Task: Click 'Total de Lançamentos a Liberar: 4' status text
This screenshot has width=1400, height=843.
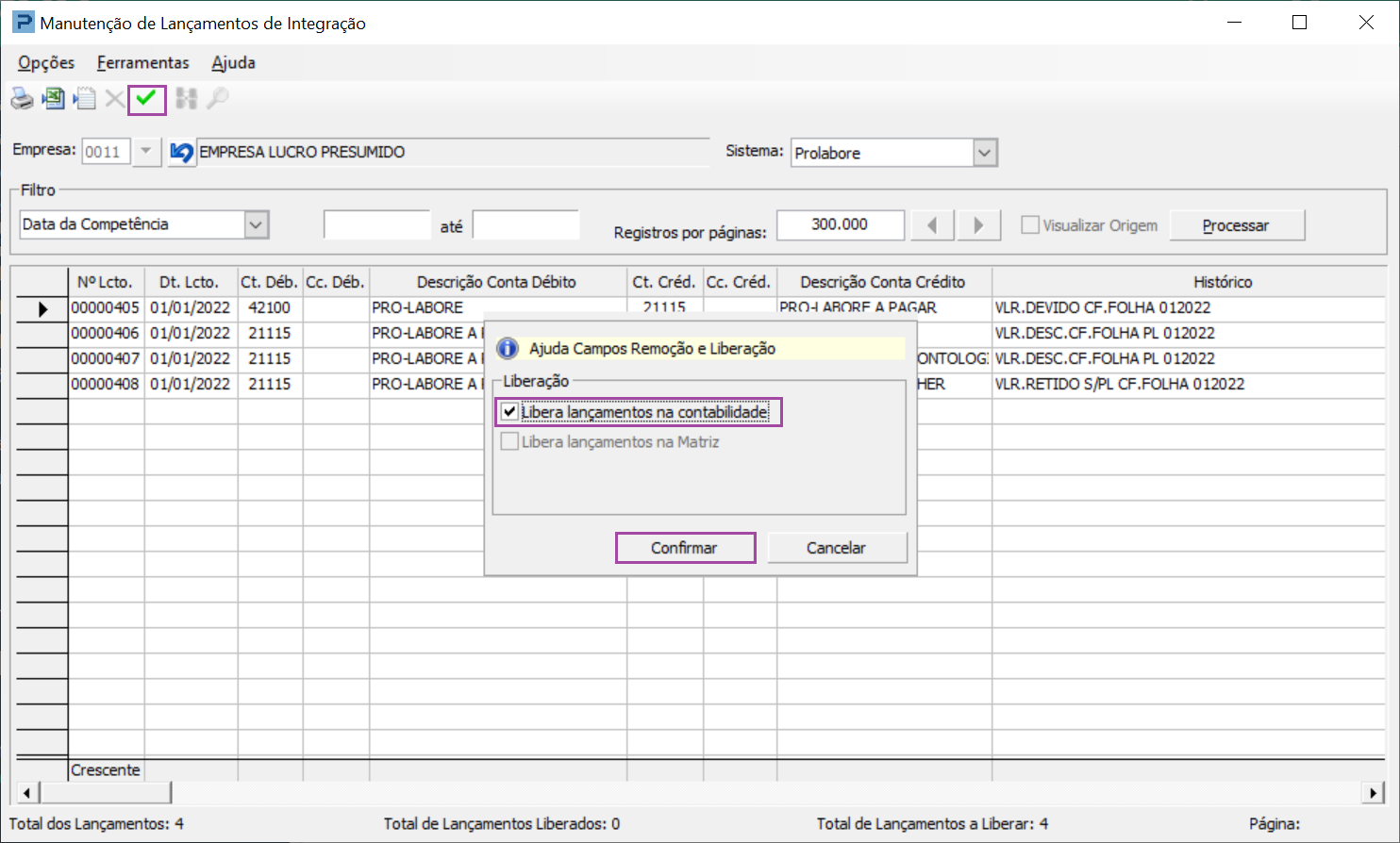Action: 932,824
